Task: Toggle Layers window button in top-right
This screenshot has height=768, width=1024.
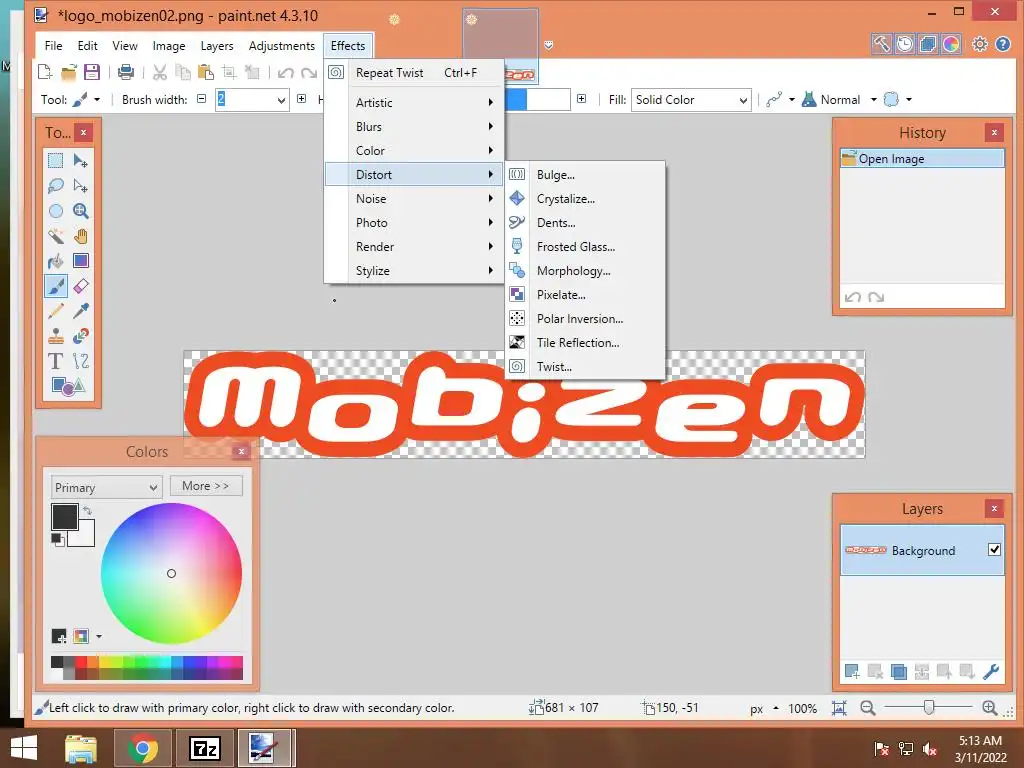Action: 927,44
